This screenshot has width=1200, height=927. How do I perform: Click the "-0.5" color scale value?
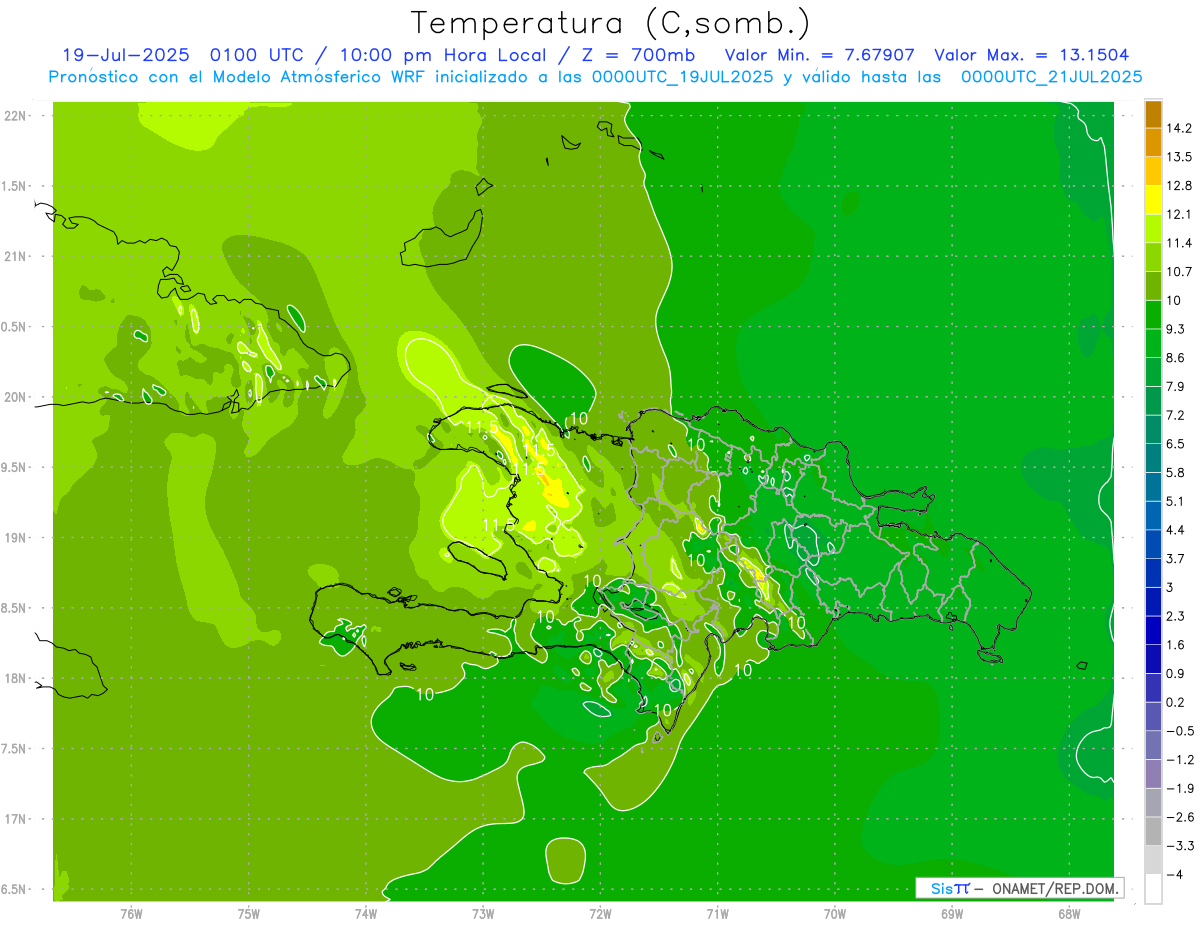click(x=1179, y=731)
